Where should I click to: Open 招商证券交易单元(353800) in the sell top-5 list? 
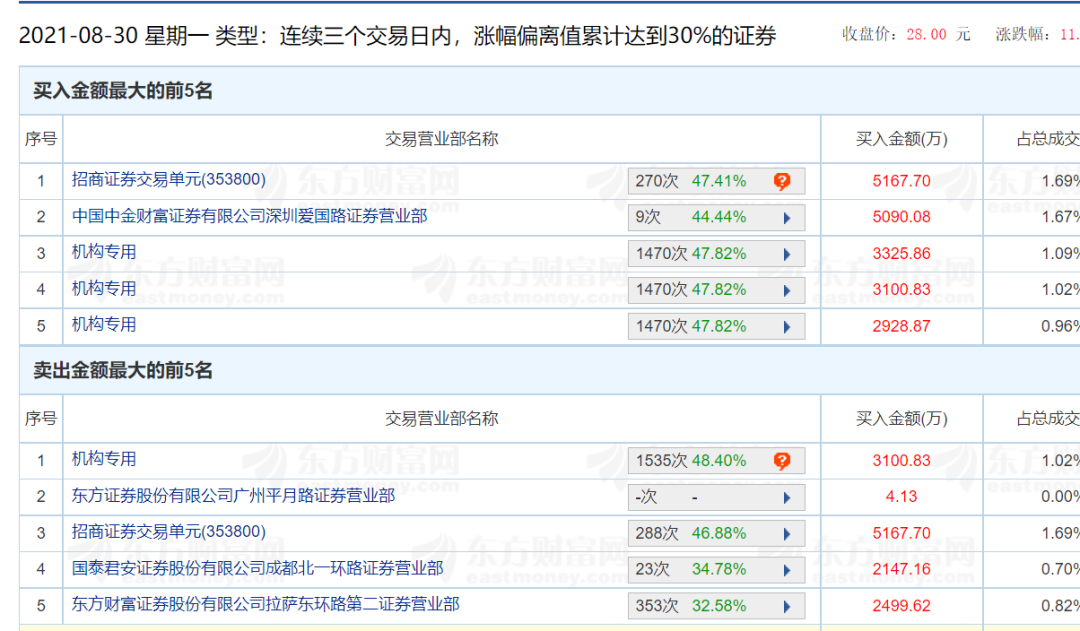click(168, 532)
